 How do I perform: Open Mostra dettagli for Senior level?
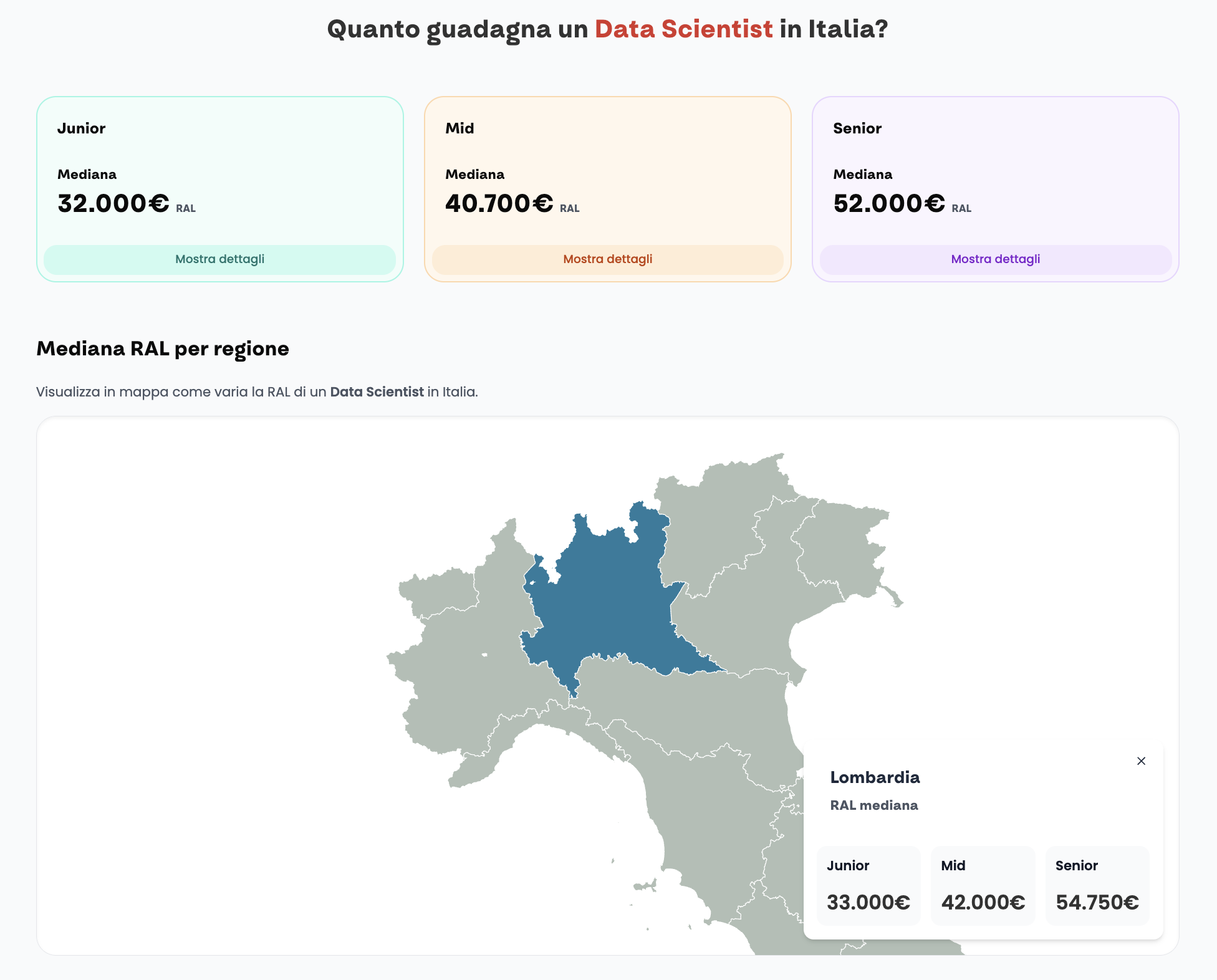coord(995,259)
